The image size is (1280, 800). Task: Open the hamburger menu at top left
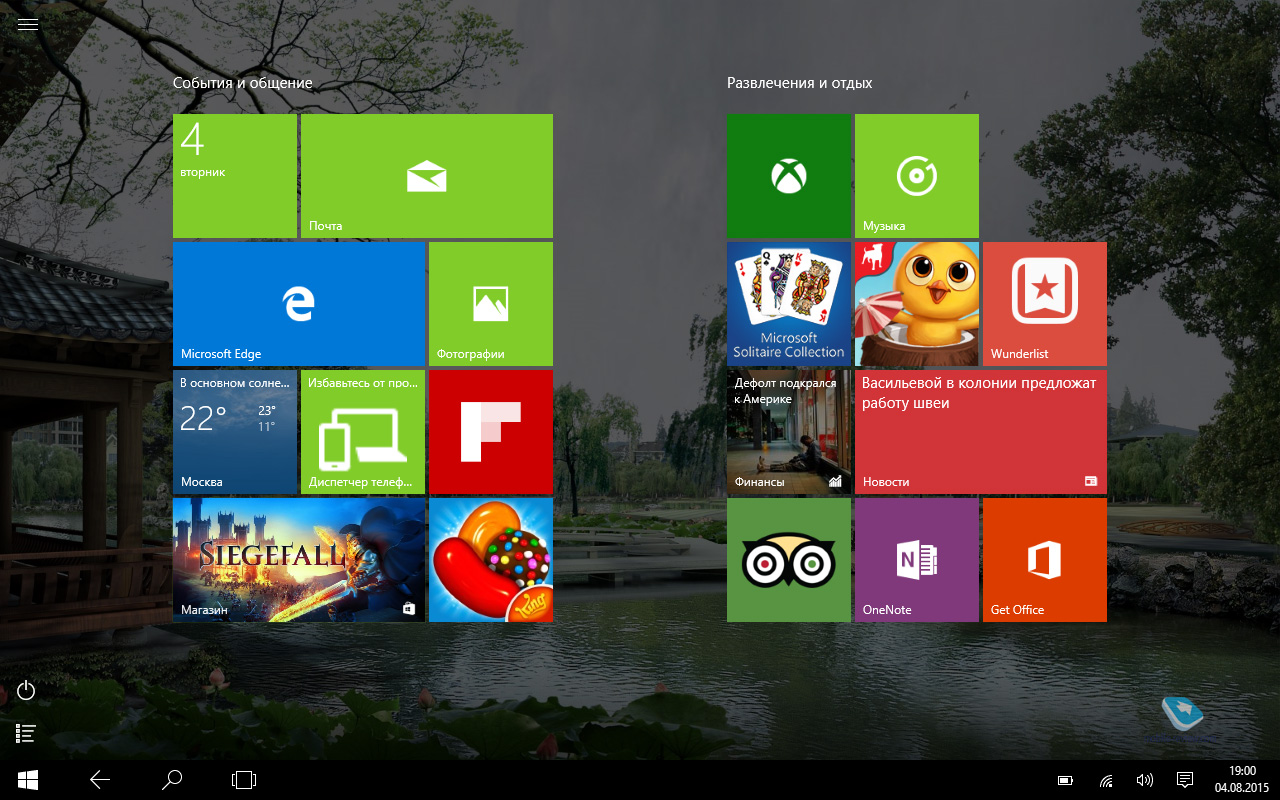pyautogui.click(x=27, y=25)
